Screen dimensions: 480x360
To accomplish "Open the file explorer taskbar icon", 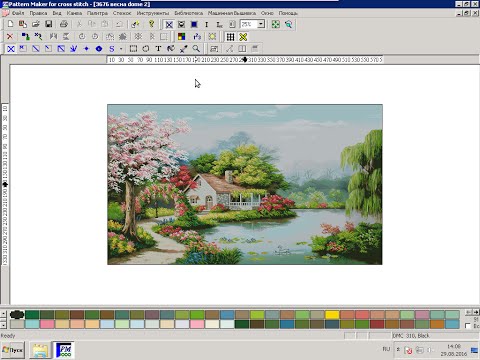I will [x=40, y=350].
